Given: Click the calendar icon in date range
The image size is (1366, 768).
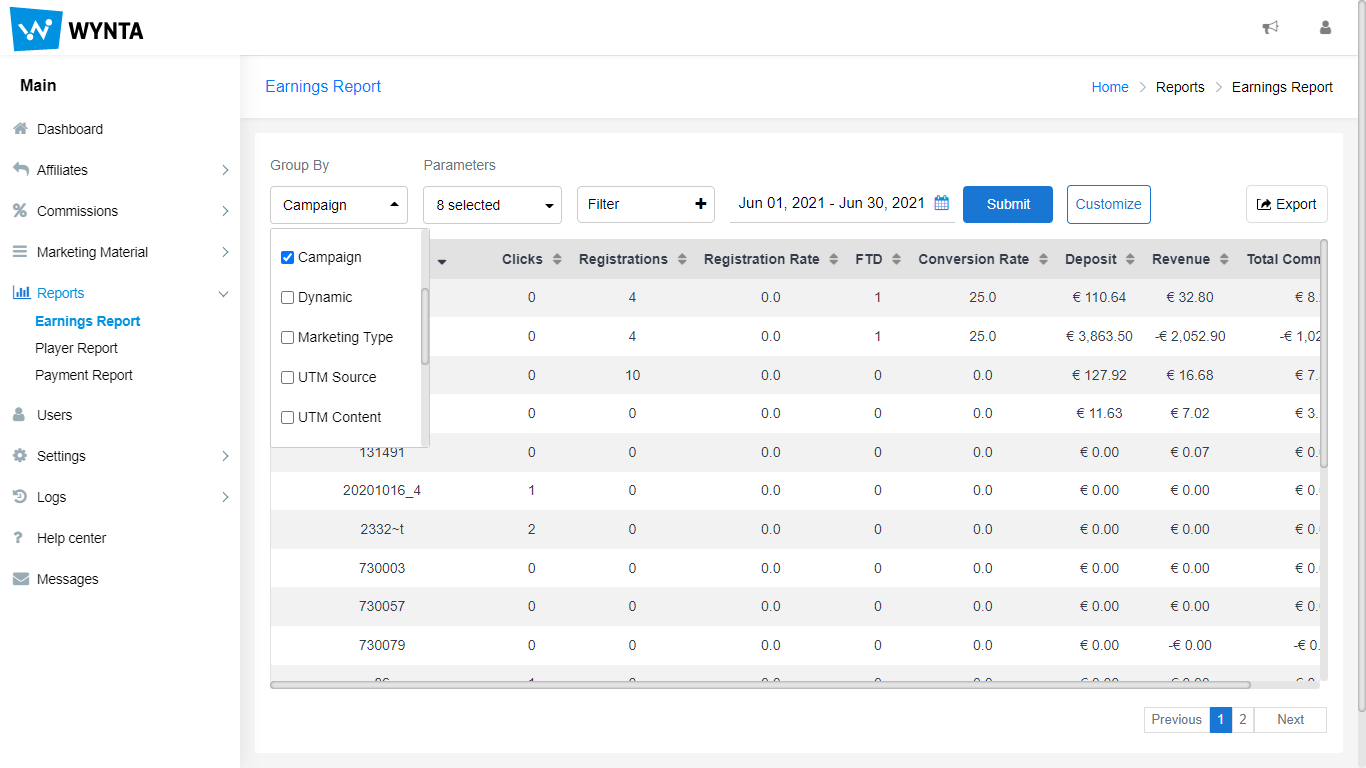Looking at the screenshot, I should coord(941,203).
